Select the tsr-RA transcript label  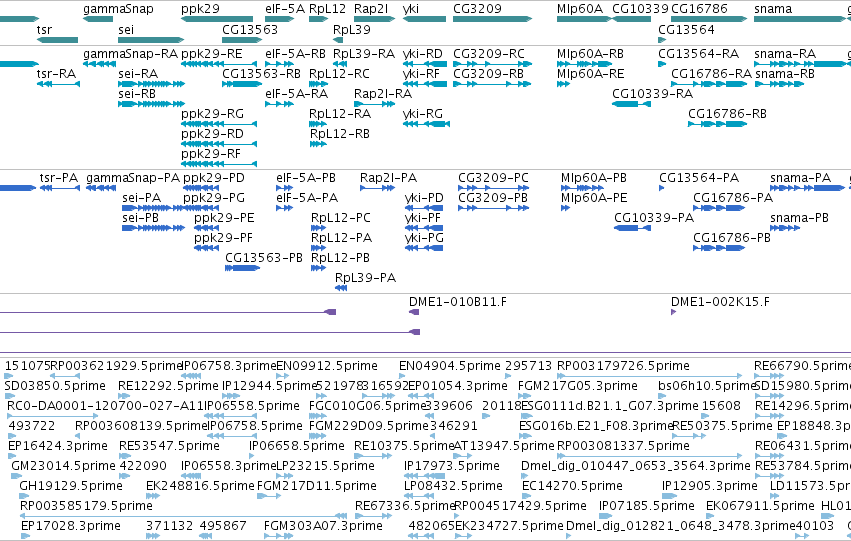point(56,74)
